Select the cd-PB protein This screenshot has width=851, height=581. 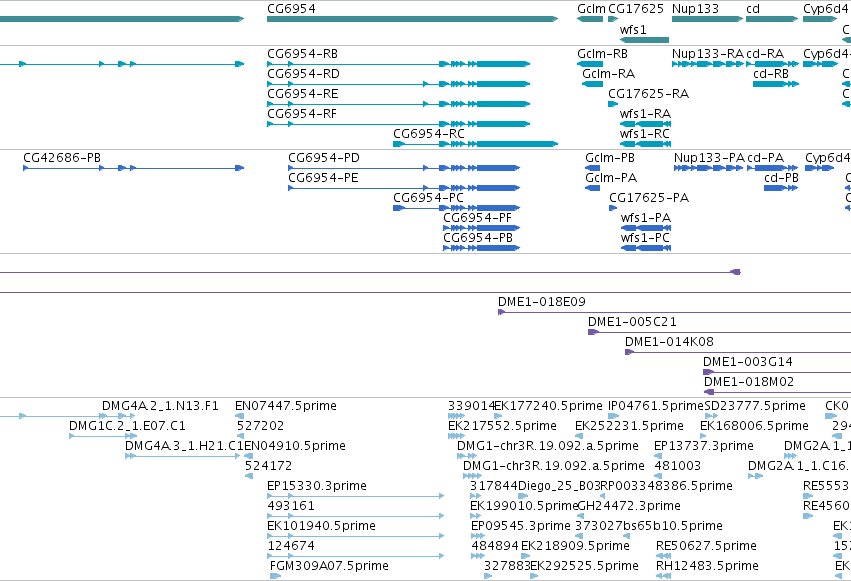[781, 188]
